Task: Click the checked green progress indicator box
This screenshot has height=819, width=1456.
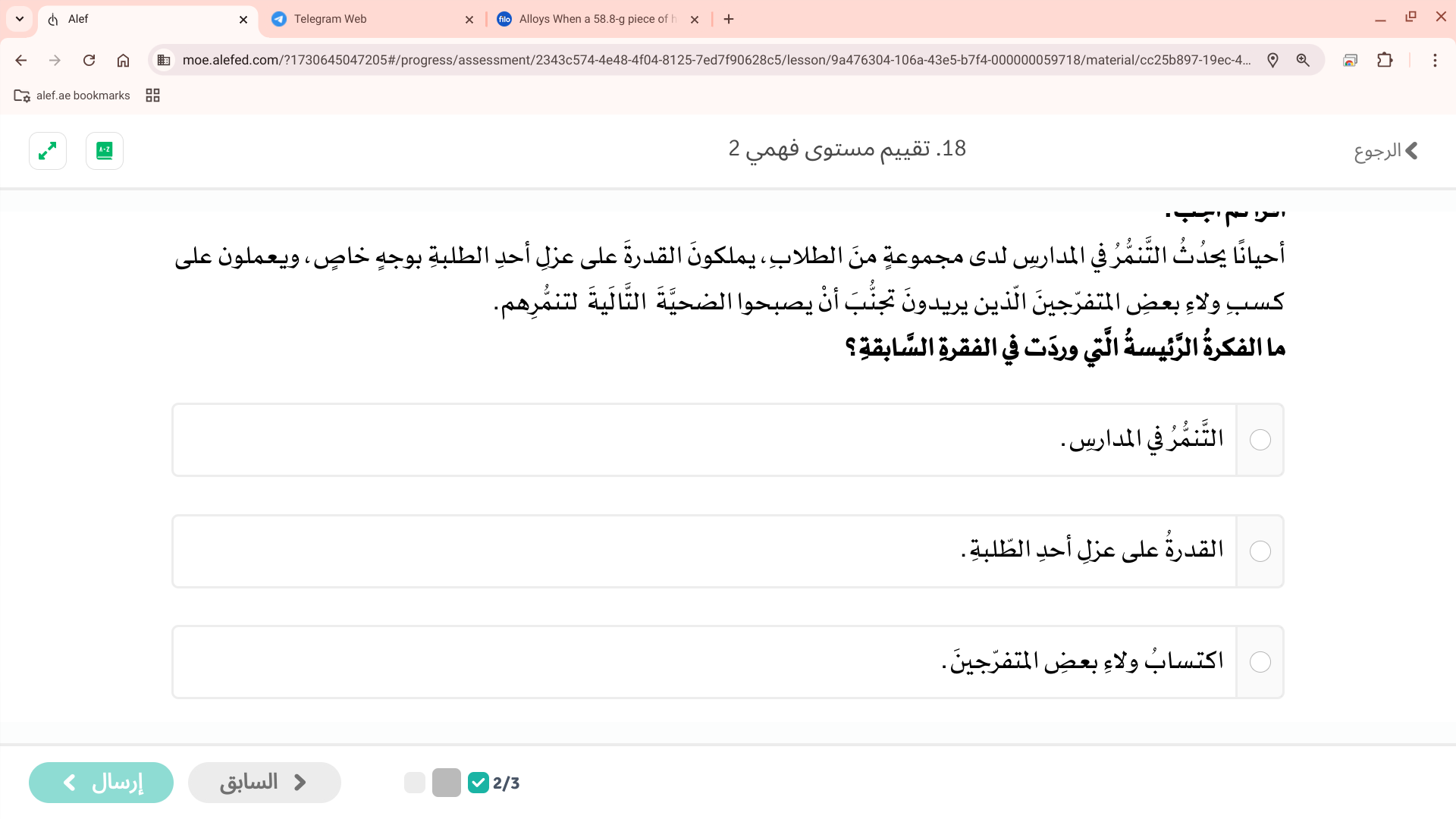Action: pyautogui.click(x=479, y=783)
